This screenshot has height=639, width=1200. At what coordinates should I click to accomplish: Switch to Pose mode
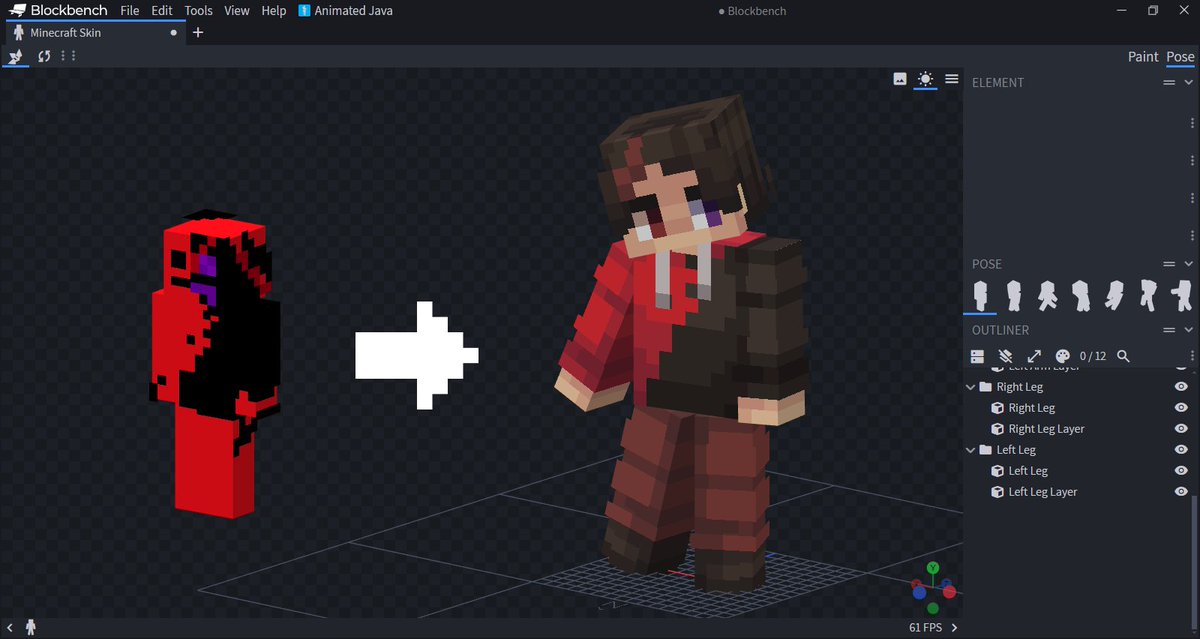pyautogui.click(x=1181, y=57)
